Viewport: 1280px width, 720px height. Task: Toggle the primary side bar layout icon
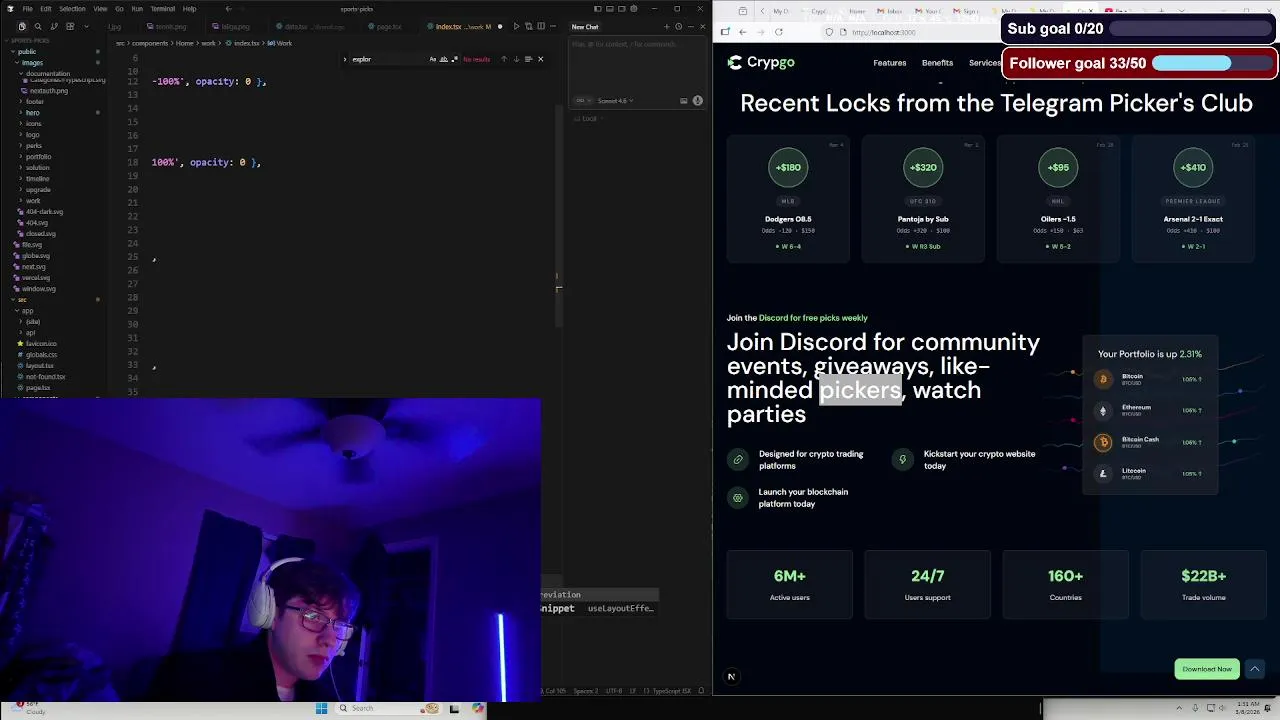[x=597, y=9]
